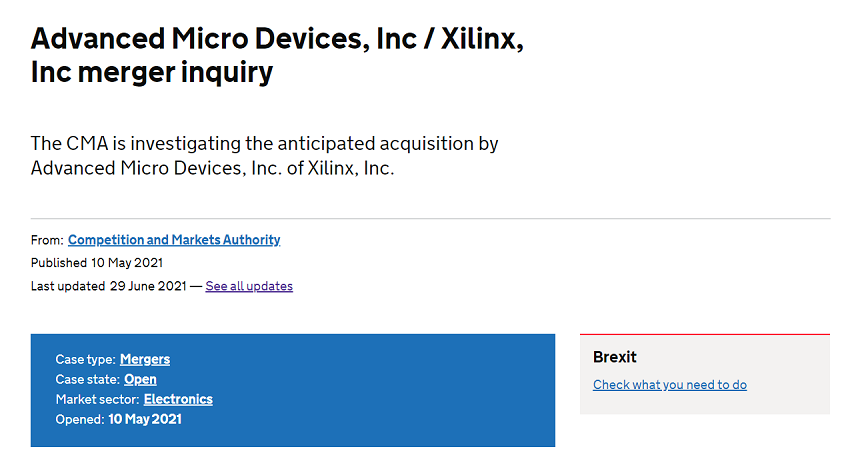Open the Competition and Markets Authority link
The image size is (860, 463).
pyautogui.click(x=174, y=240)
